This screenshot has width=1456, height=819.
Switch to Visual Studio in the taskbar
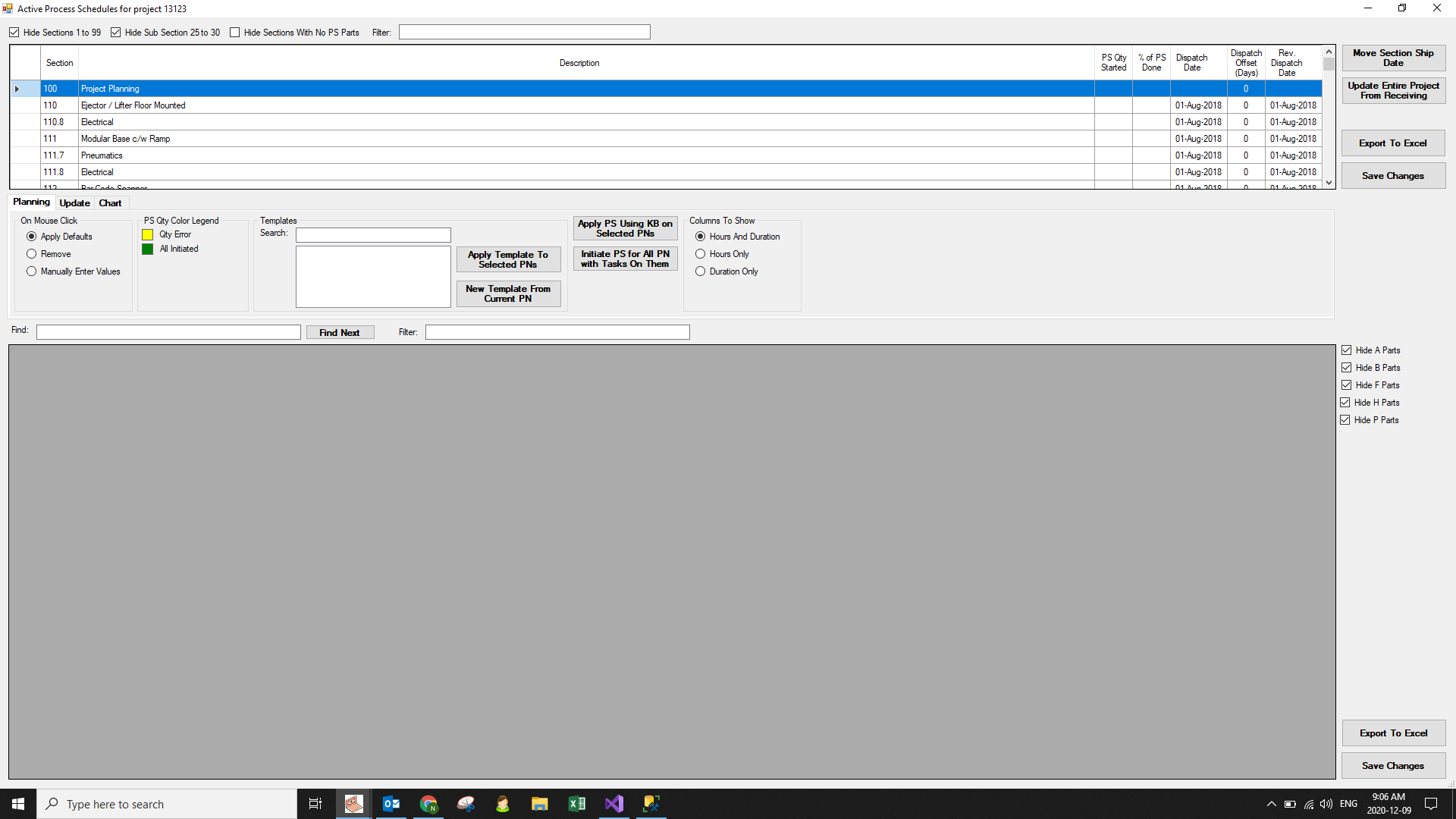[x=613, y=804]
